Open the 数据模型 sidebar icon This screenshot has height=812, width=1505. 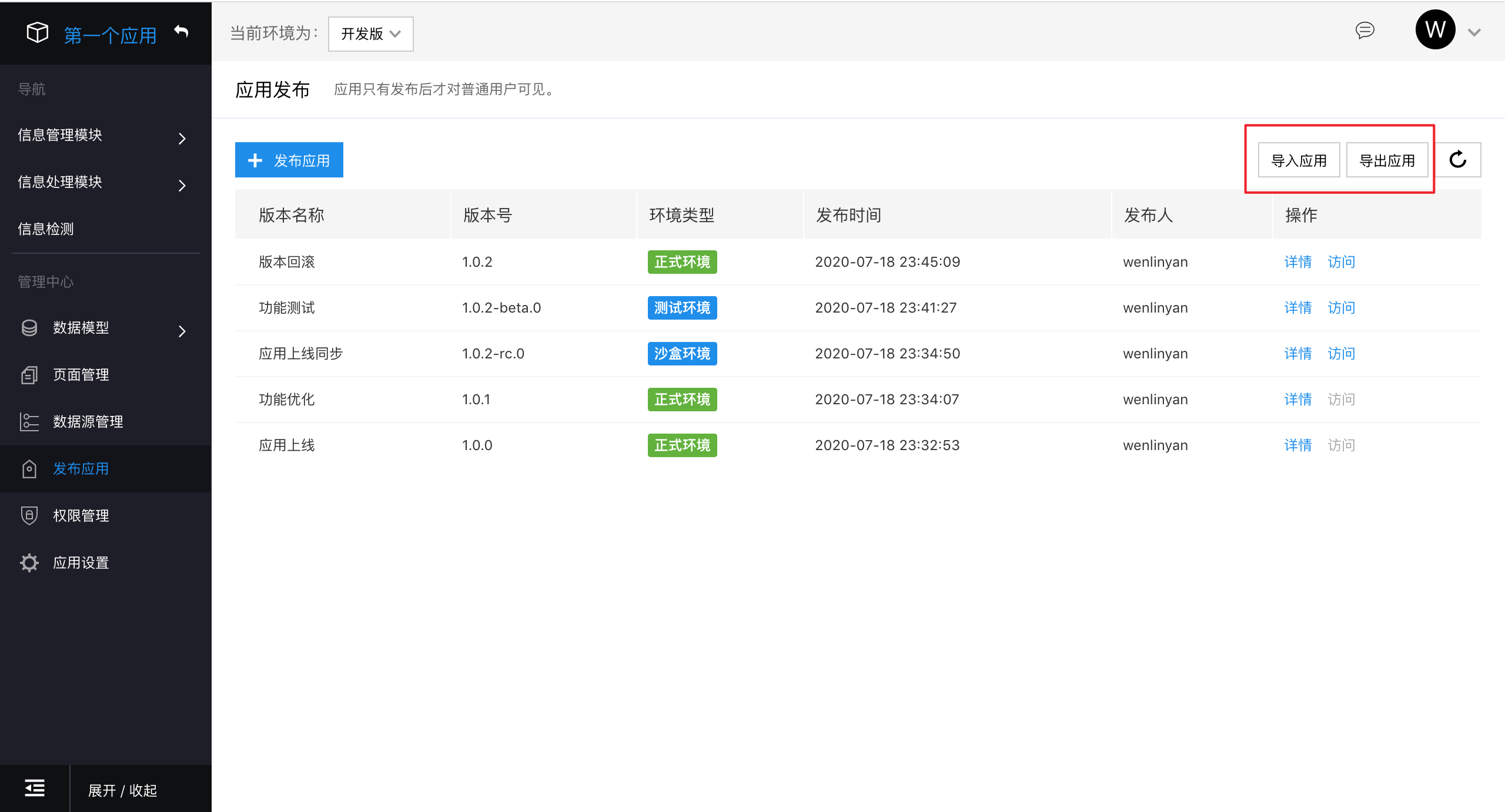coord(29,328)
